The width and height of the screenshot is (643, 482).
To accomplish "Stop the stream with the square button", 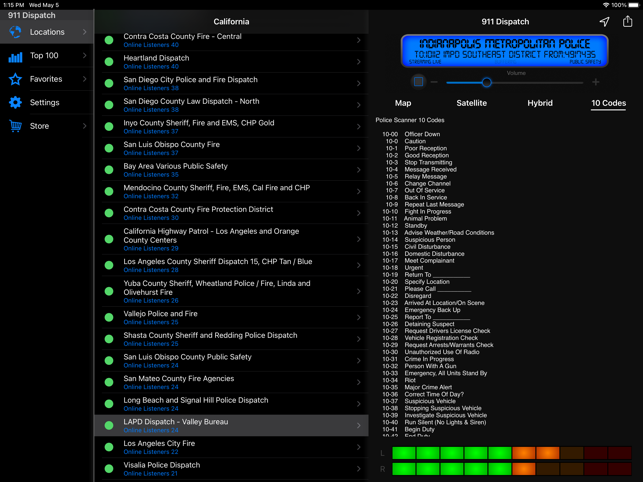I will click(x=418, y=82).
